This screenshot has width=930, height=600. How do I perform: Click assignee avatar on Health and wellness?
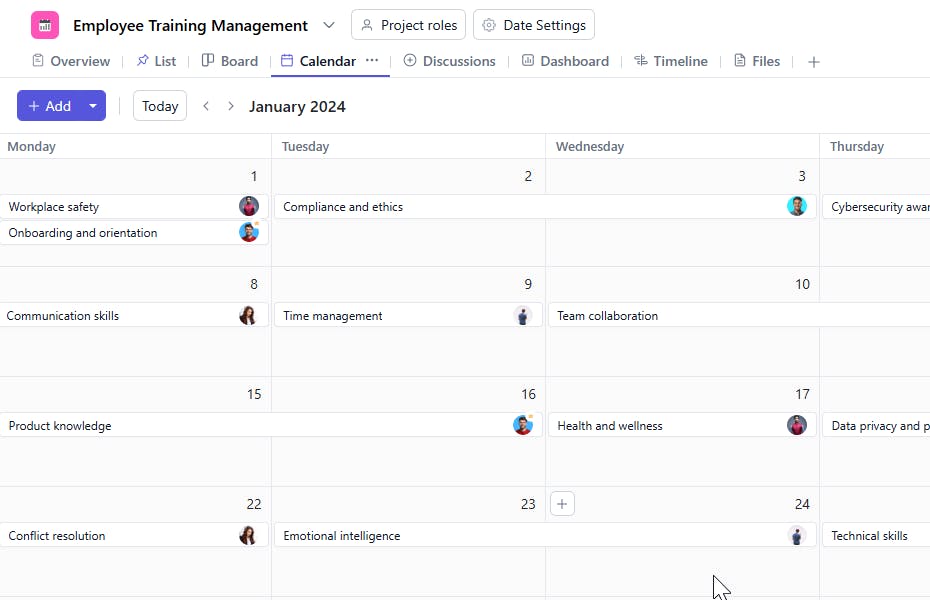click(x=796, y=426)
